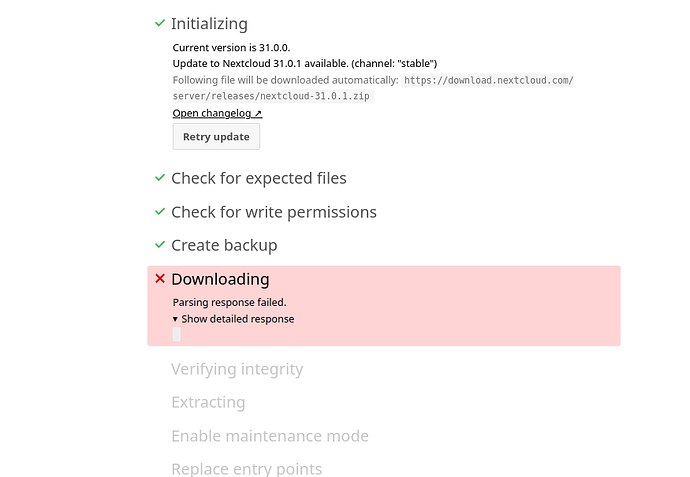Click the green checkmark beside Initializing

click(x=160, y=23)
